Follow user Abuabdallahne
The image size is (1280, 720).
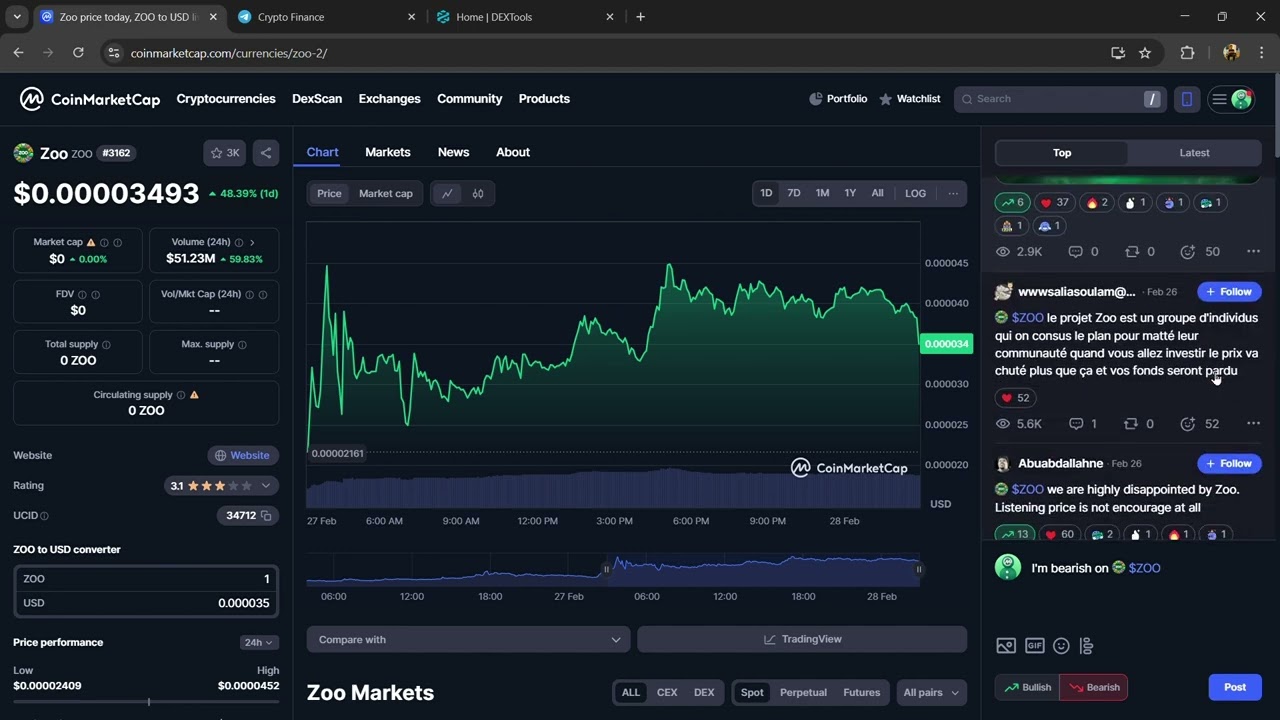1229,464
